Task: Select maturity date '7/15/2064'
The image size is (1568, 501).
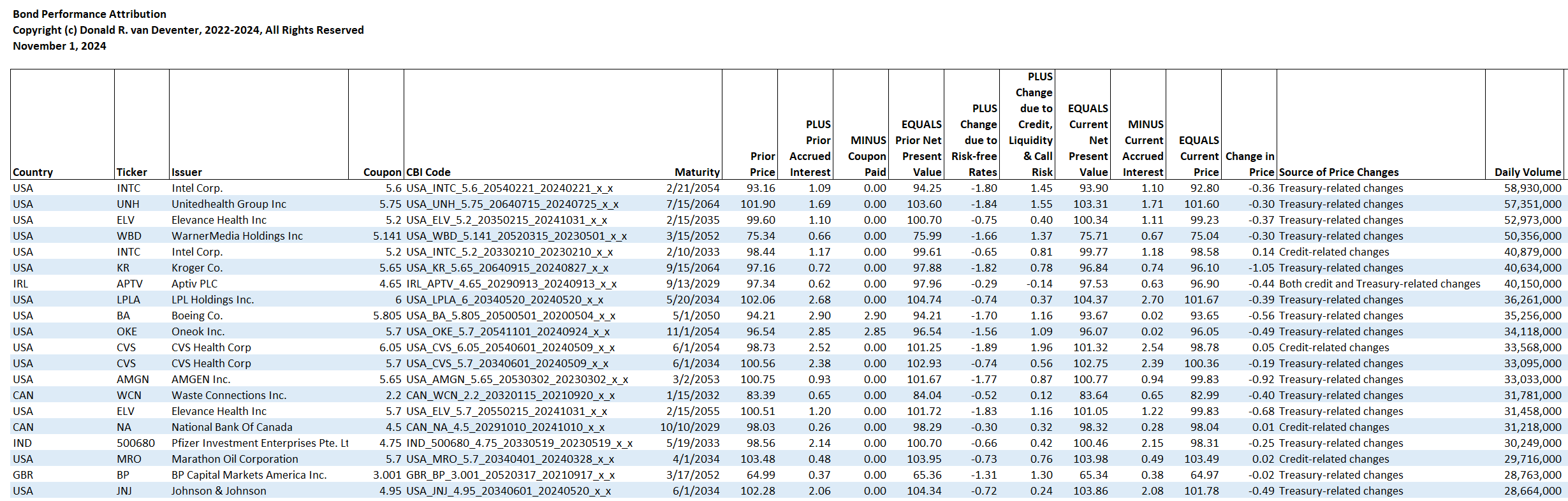Action: pyautogui.click(x=693, y=204)
